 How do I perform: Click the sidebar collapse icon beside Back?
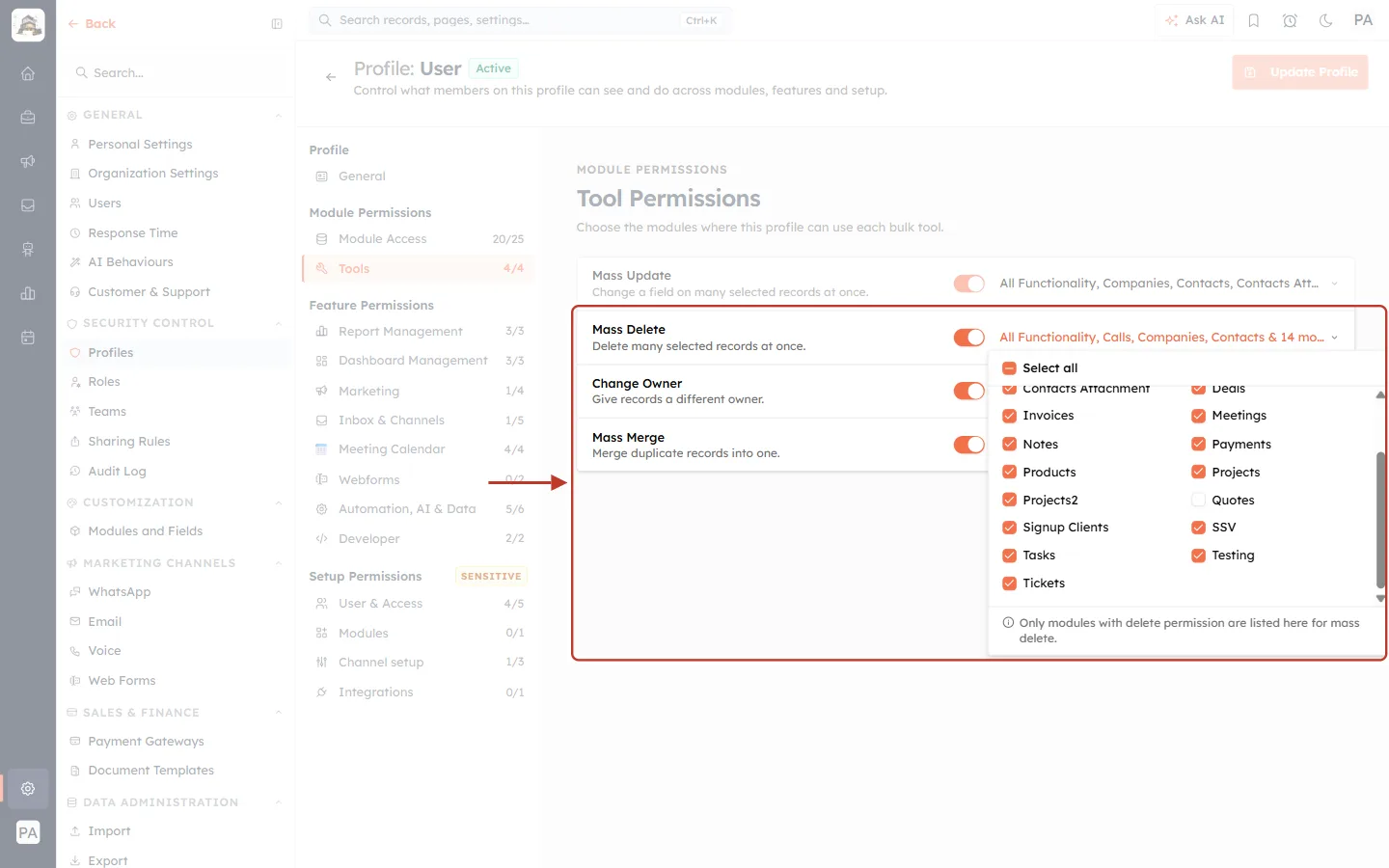[277, 24]
